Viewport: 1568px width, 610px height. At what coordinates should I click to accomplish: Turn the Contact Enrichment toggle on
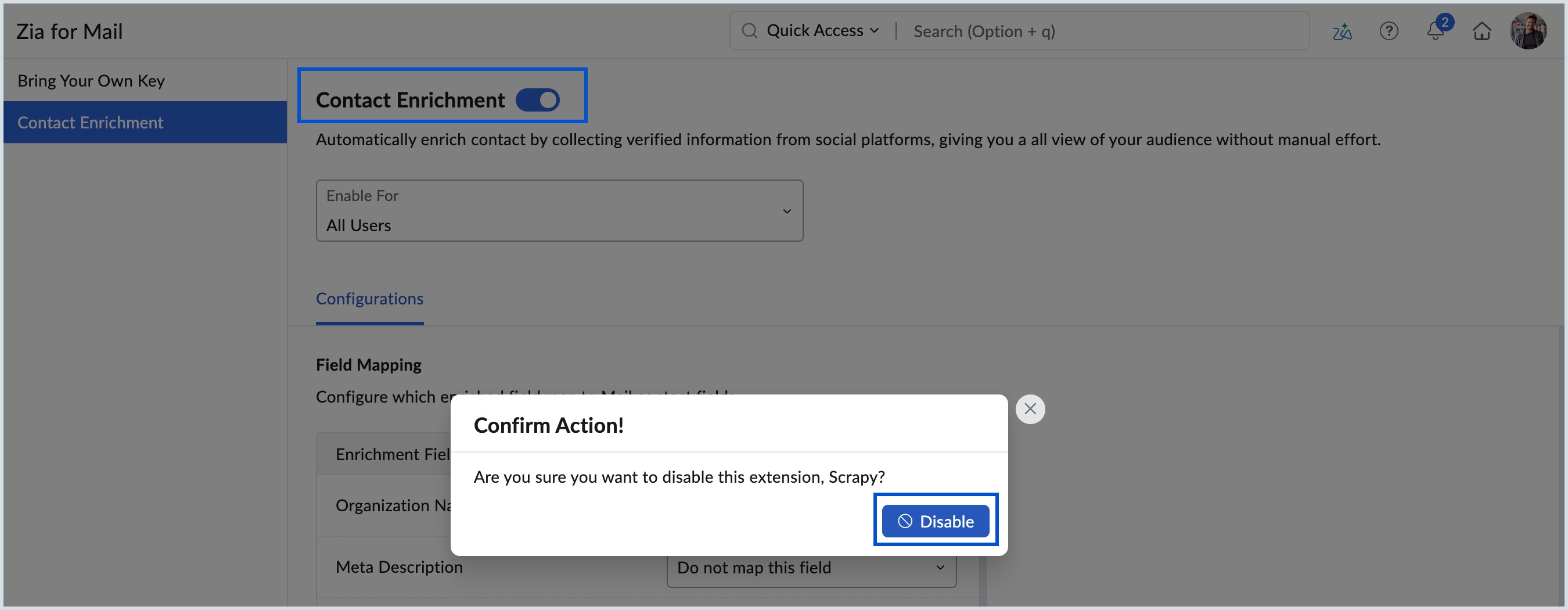click(x=539, y=99)
